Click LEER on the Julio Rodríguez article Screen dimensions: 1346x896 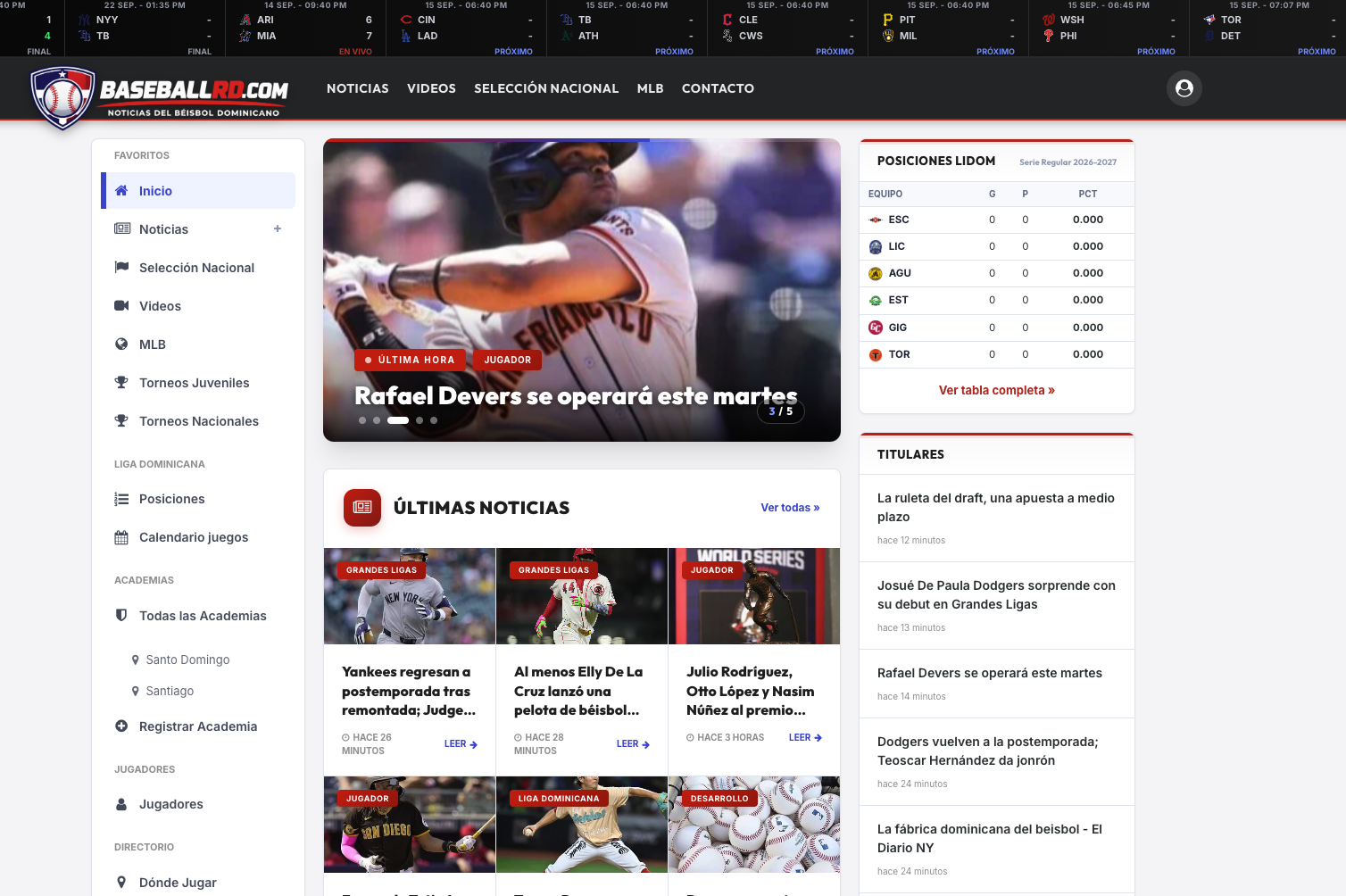pyautogui.click(x=805, y=737)
